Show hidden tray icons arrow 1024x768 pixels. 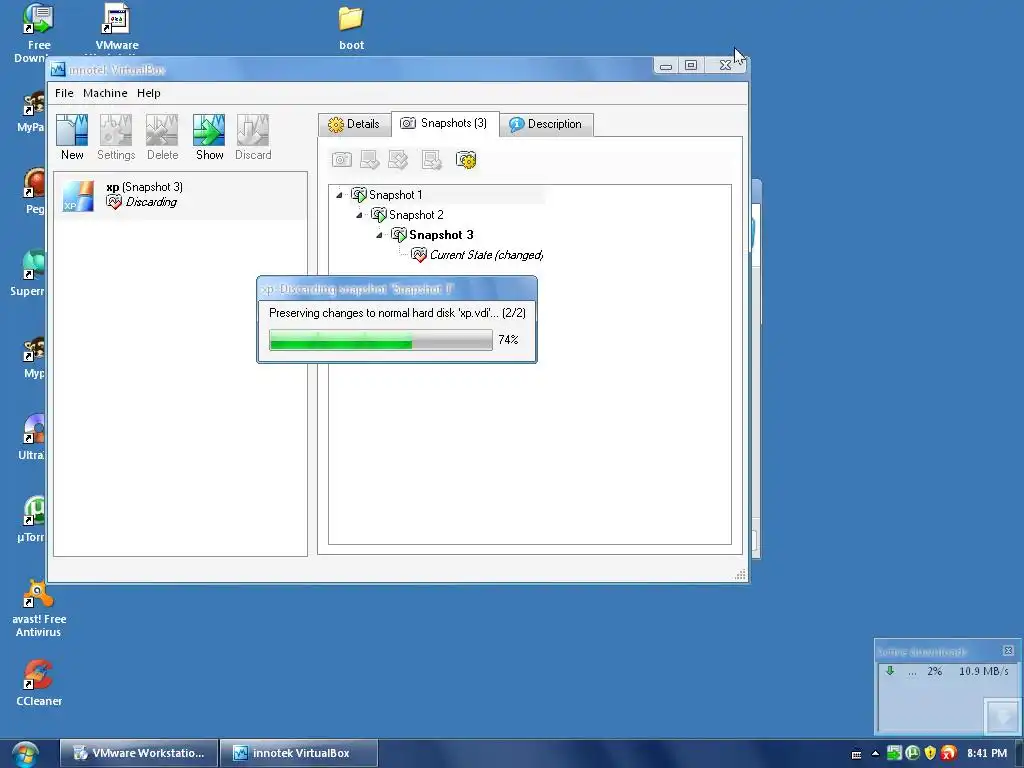[875, 754]
